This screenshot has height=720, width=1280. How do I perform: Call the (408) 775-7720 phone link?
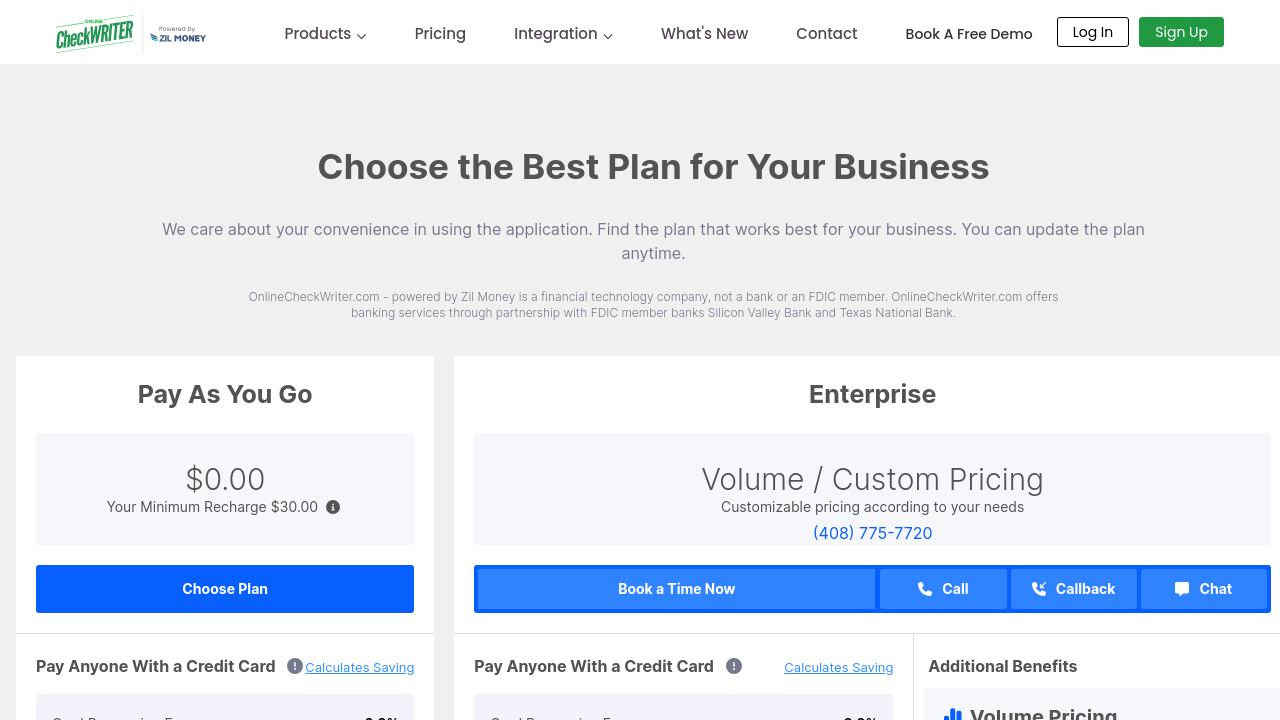click(x=872, y=533)
